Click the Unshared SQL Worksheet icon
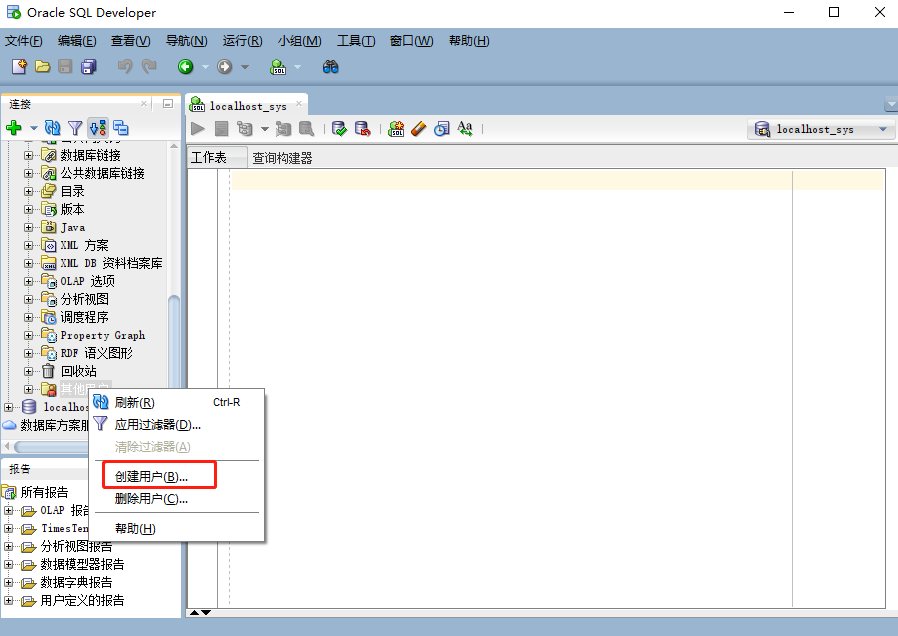This screenshot has height=636, width=898. (396, 129)
